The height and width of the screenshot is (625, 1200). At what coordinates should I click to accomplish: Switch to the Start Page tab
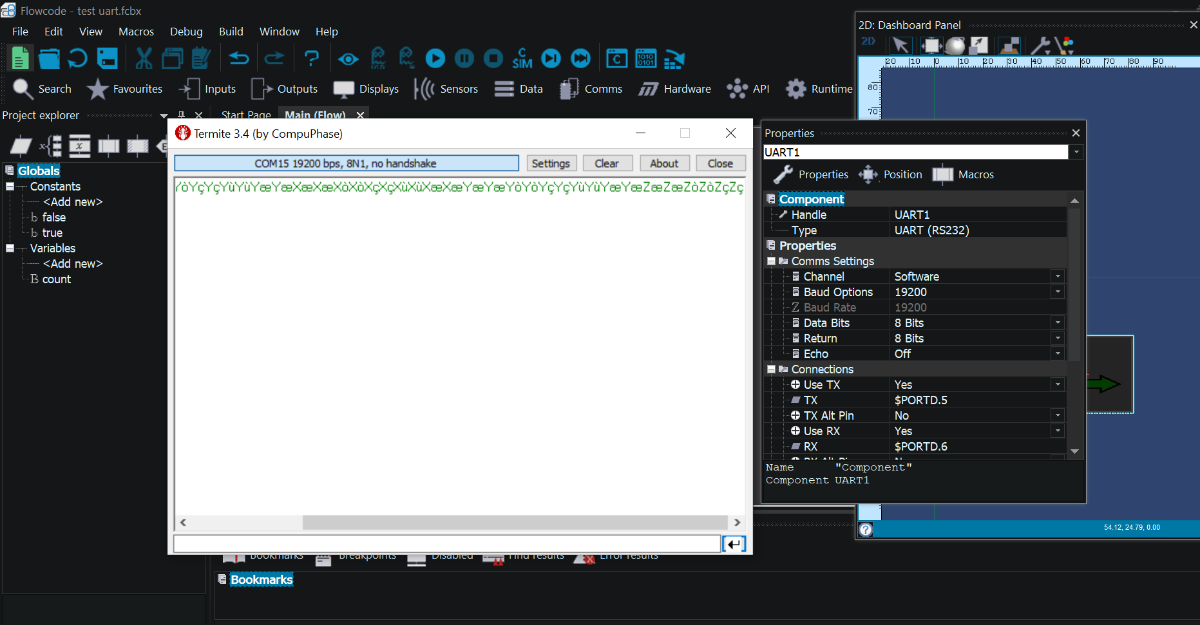click(246, 115)
